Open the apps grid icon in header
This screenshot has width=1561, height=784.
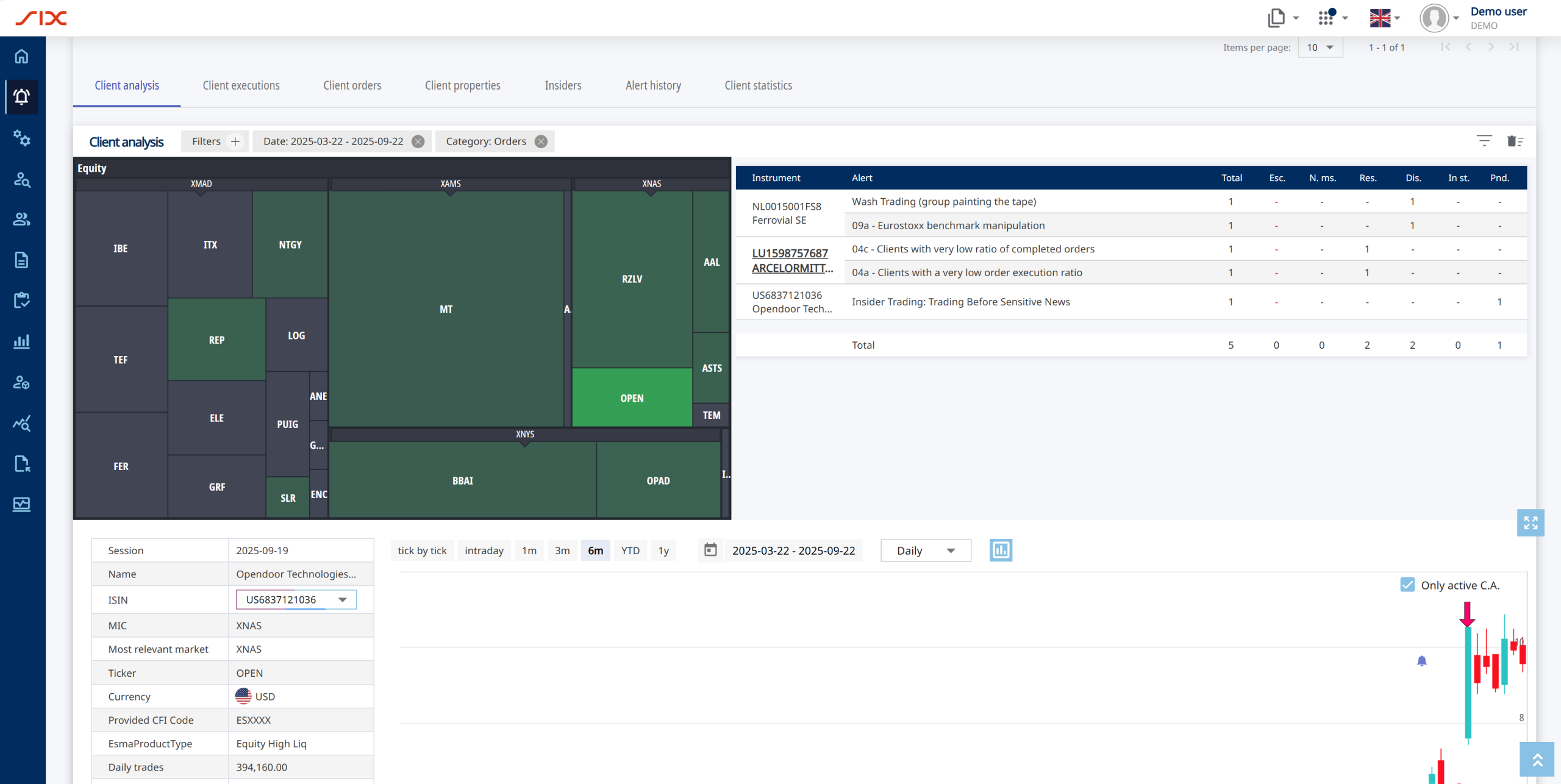(x=1326, y=18)
